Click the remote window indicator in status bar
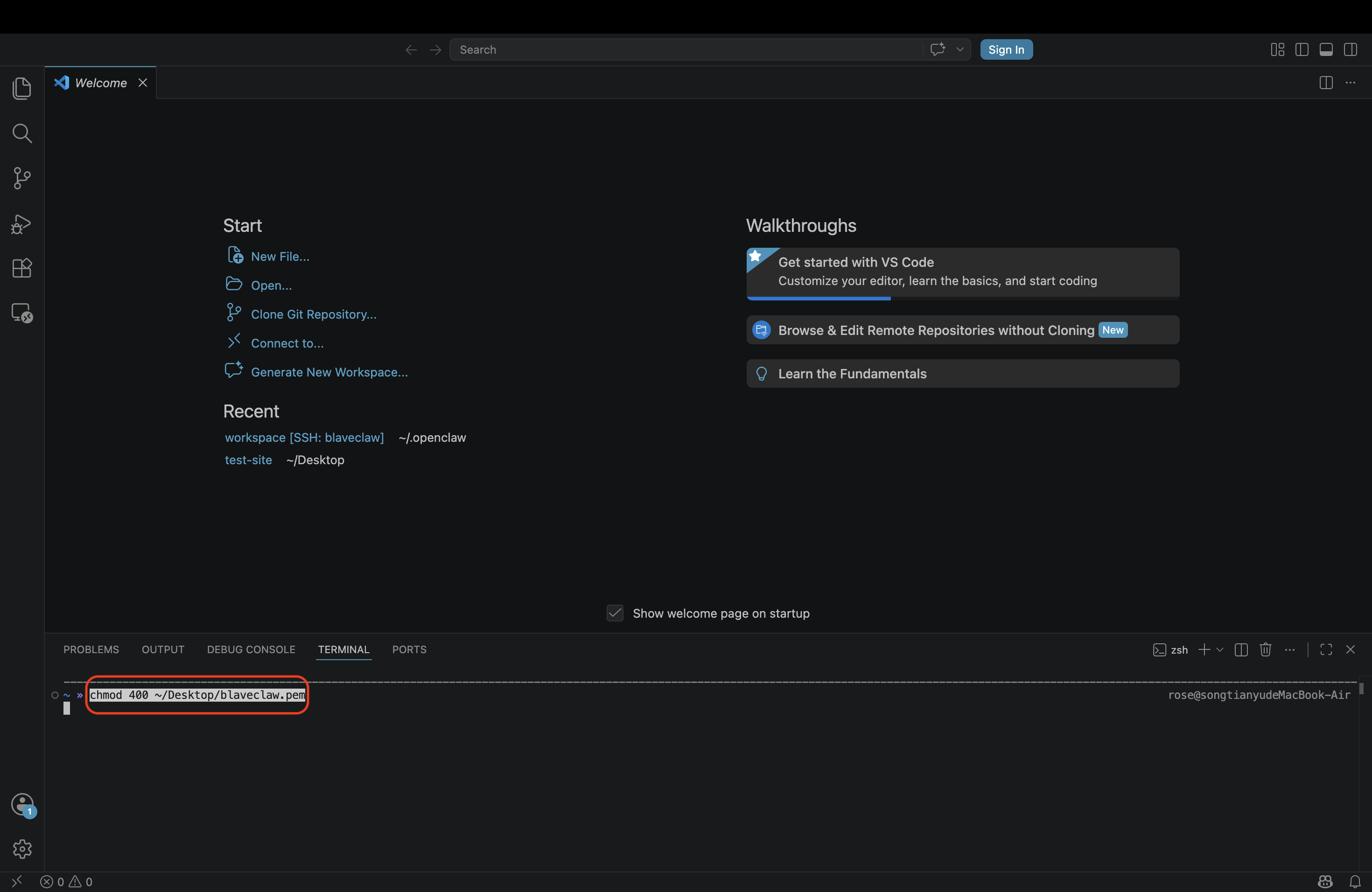The width and height of the screenshot is (1372, 892). [x=17, y=881]
